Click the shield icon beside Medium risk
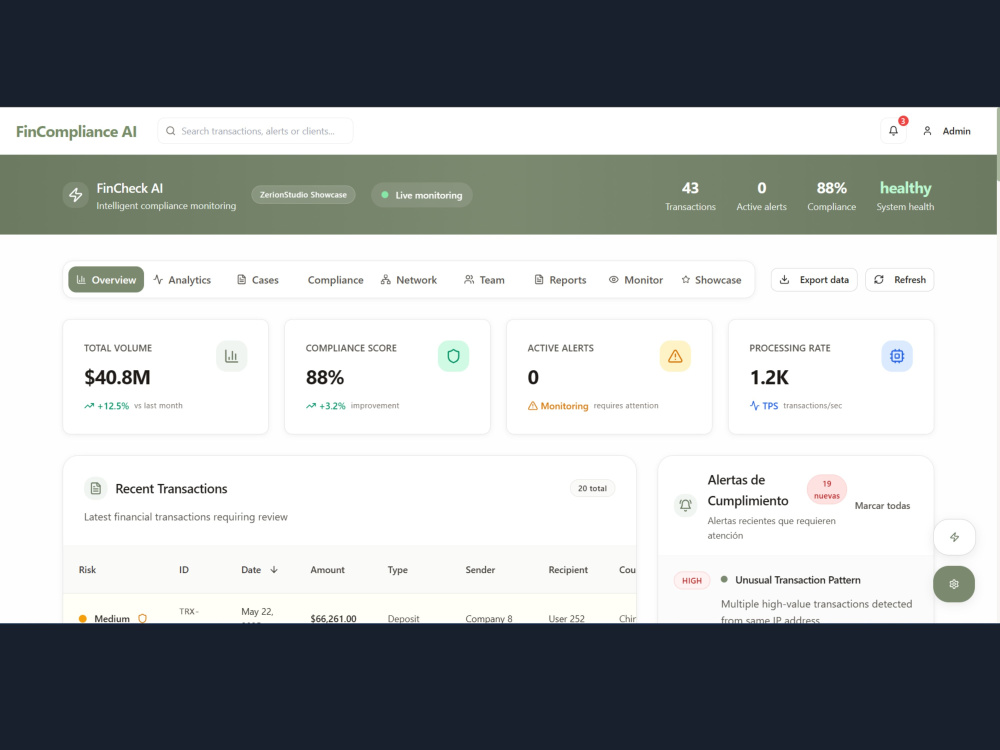Image resolution: width=1000 pixels, height=750 pixels. point(142,618)
